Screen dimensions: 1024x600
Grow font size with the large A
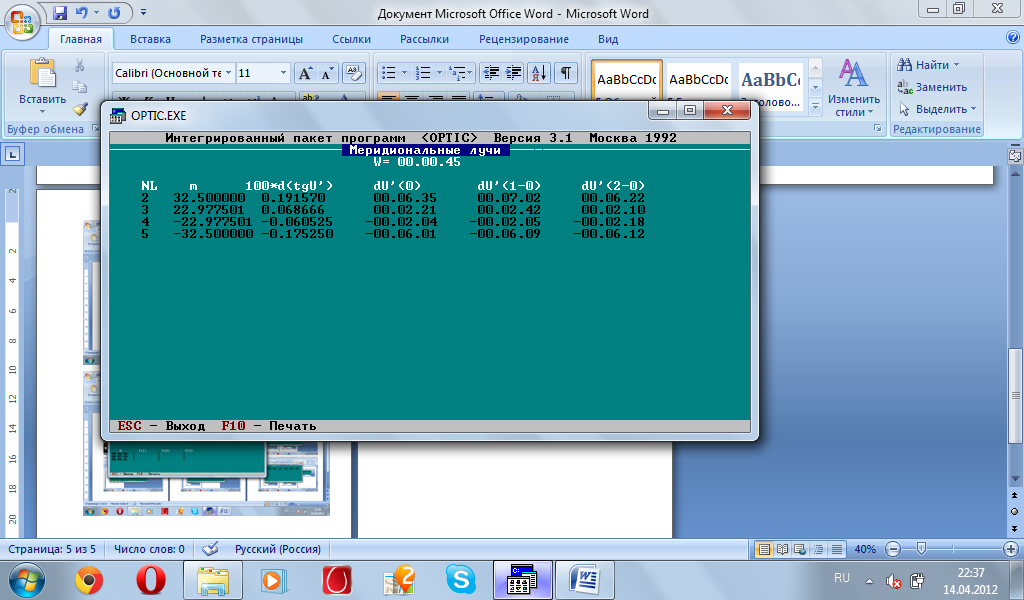click(x=305, y=73)
